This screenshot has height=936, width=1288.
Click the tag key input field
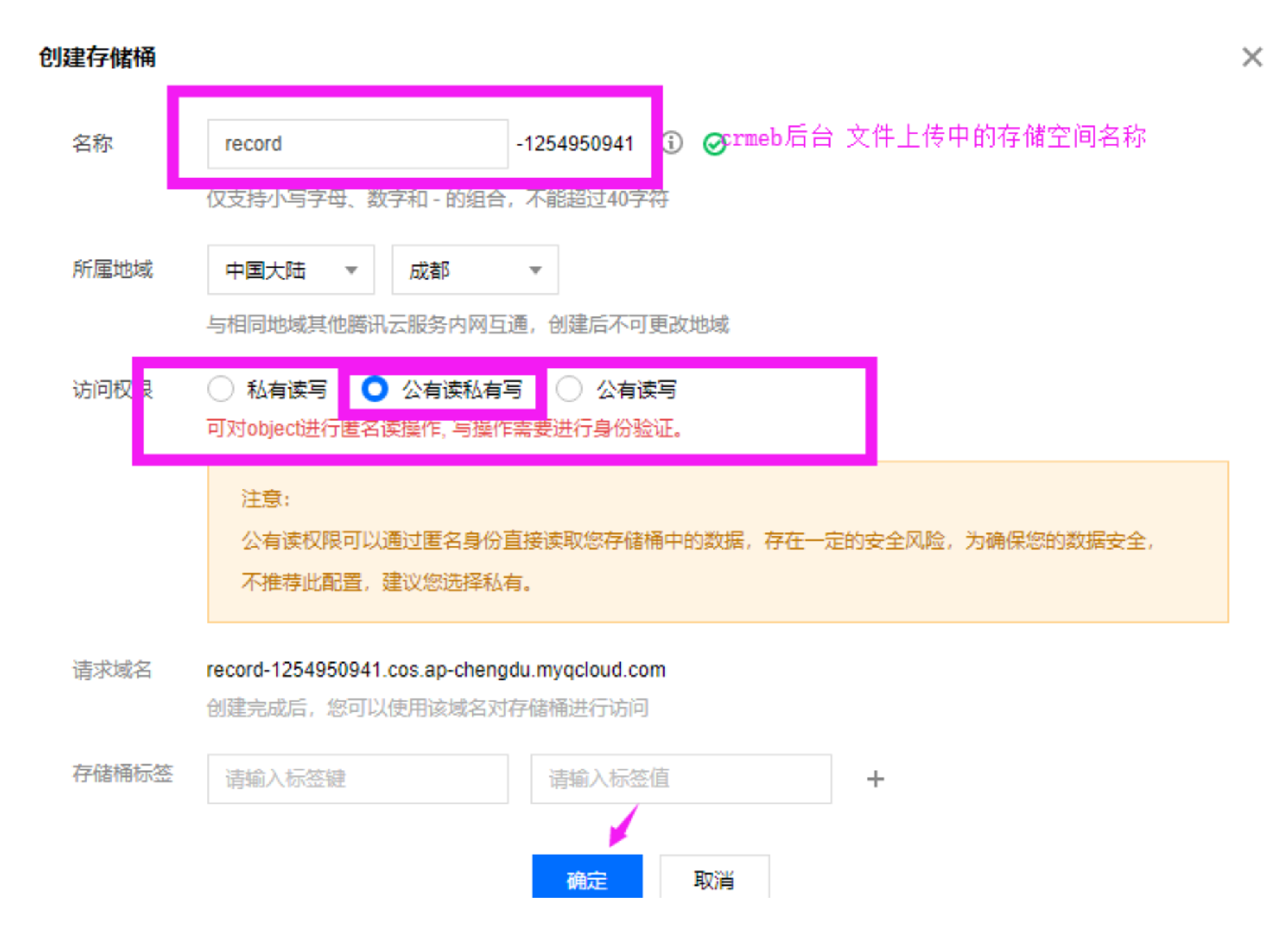click(x=358, y=779)
